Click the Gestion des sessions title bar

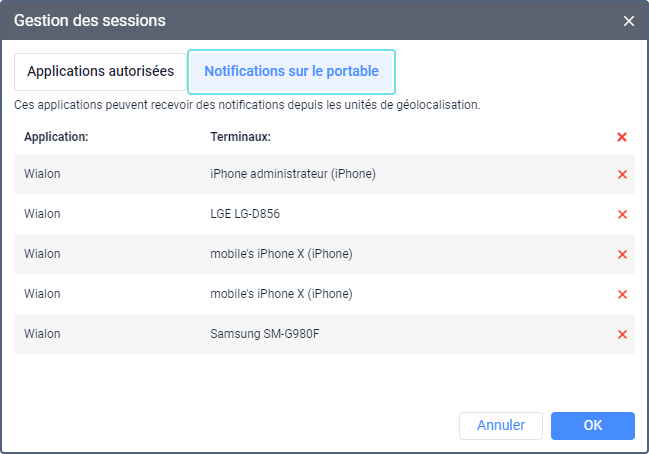300,20
